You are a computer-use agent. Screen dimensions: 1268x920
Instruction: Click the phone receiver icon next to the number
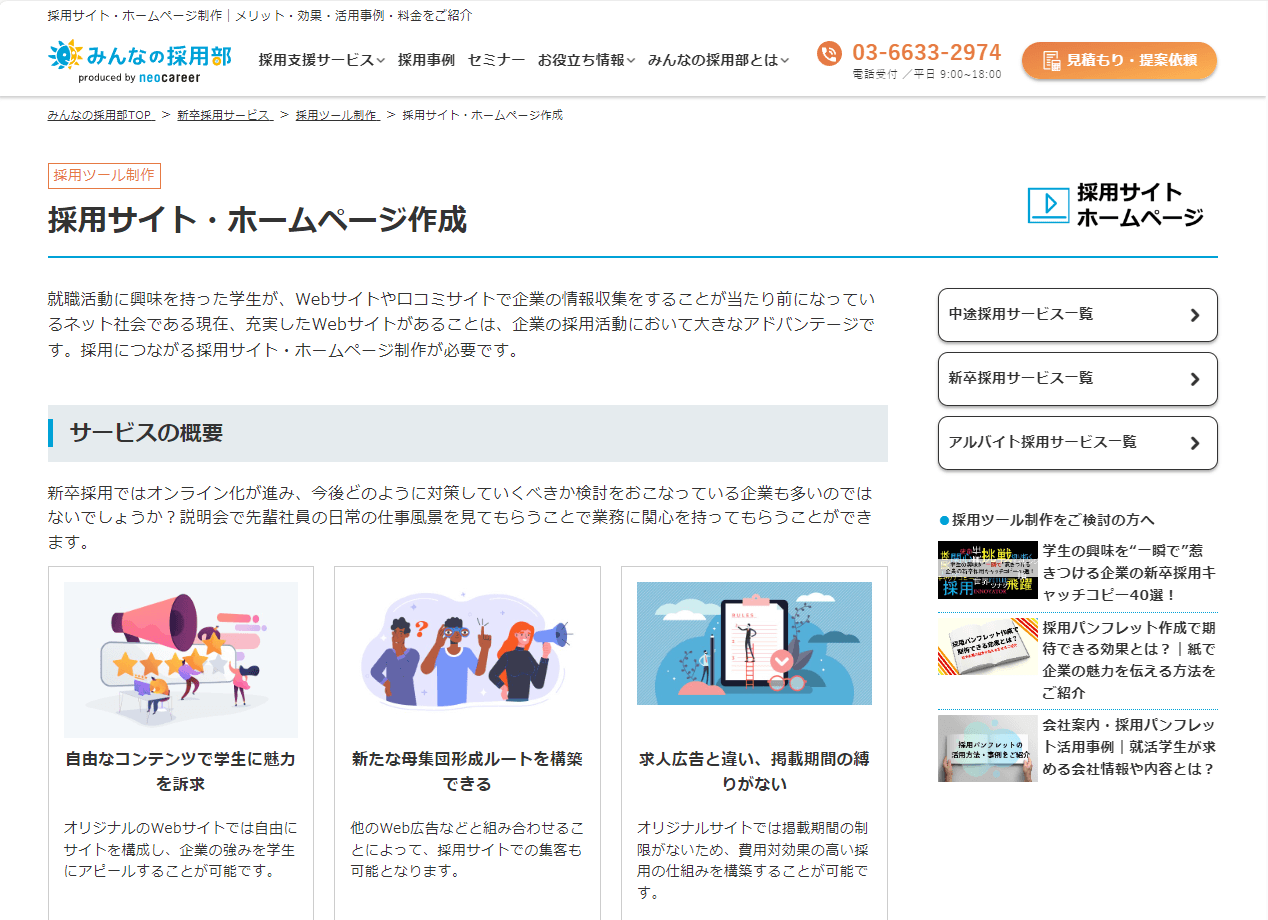pos(829,52)
